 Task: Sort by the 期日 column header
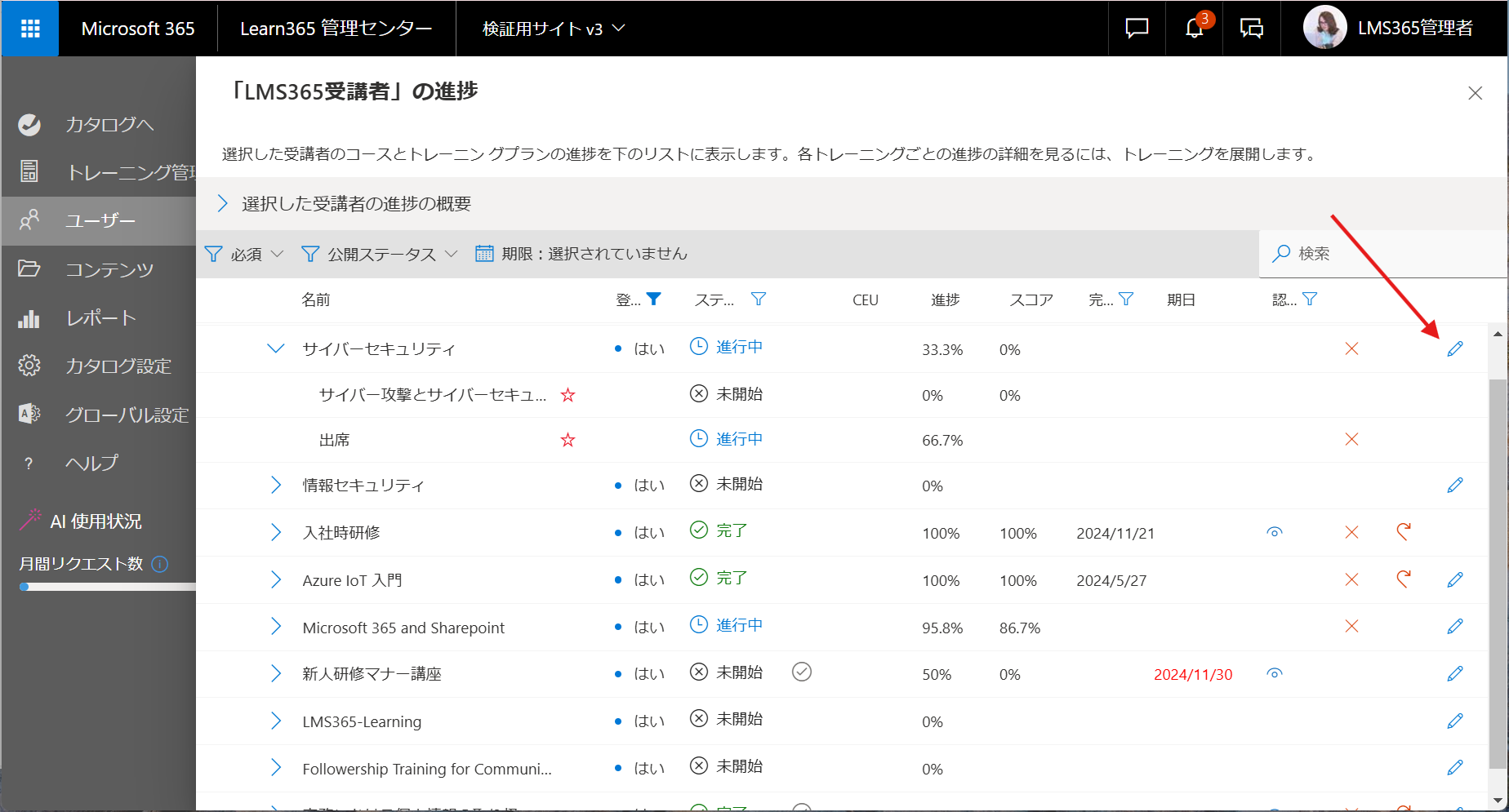click(1181, 300)
